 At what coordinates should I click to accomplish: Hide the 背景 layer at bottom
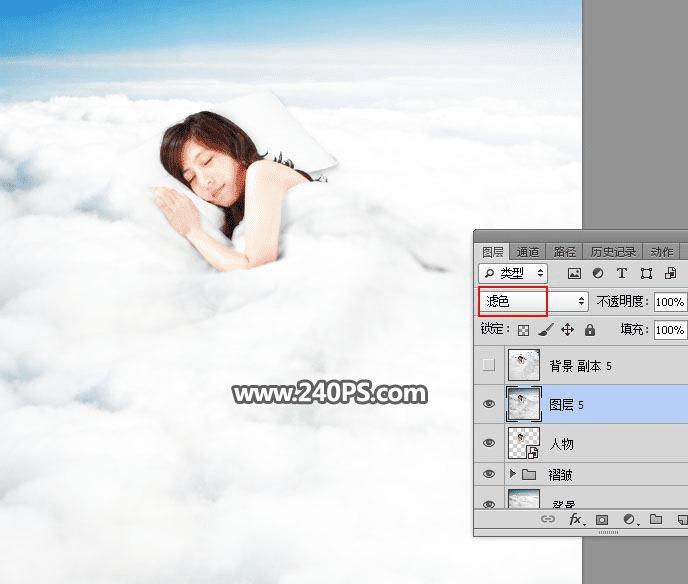489,504
